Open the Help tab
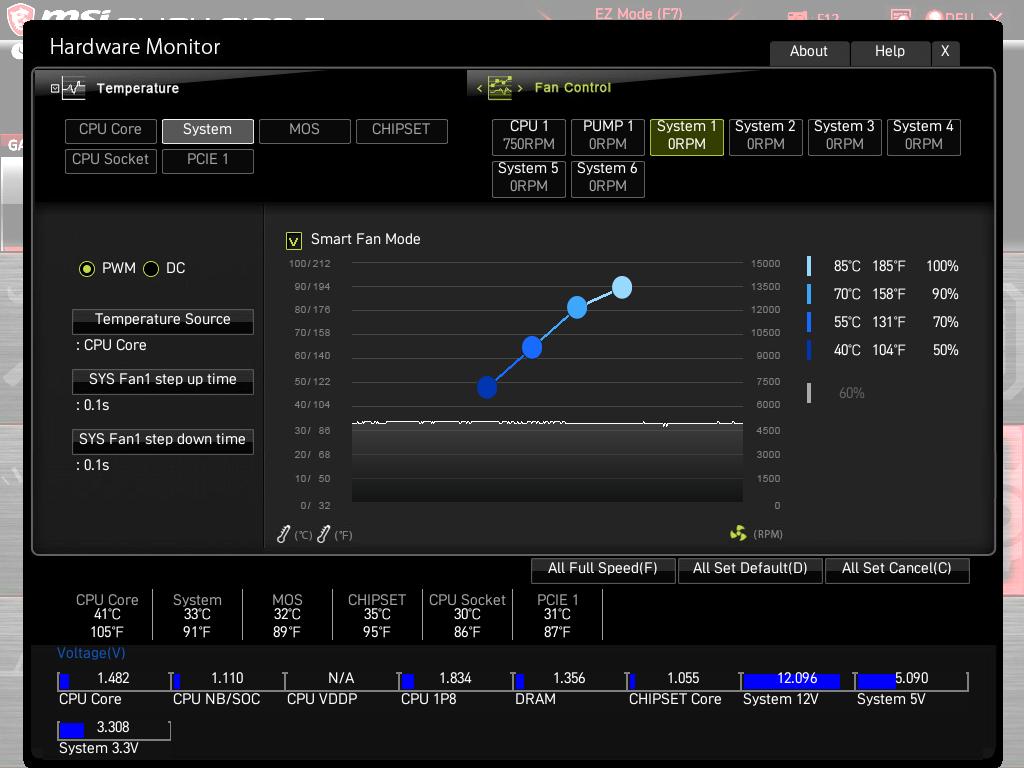The width and height of the screenshot is (1024, 768). tap(890, 52)
